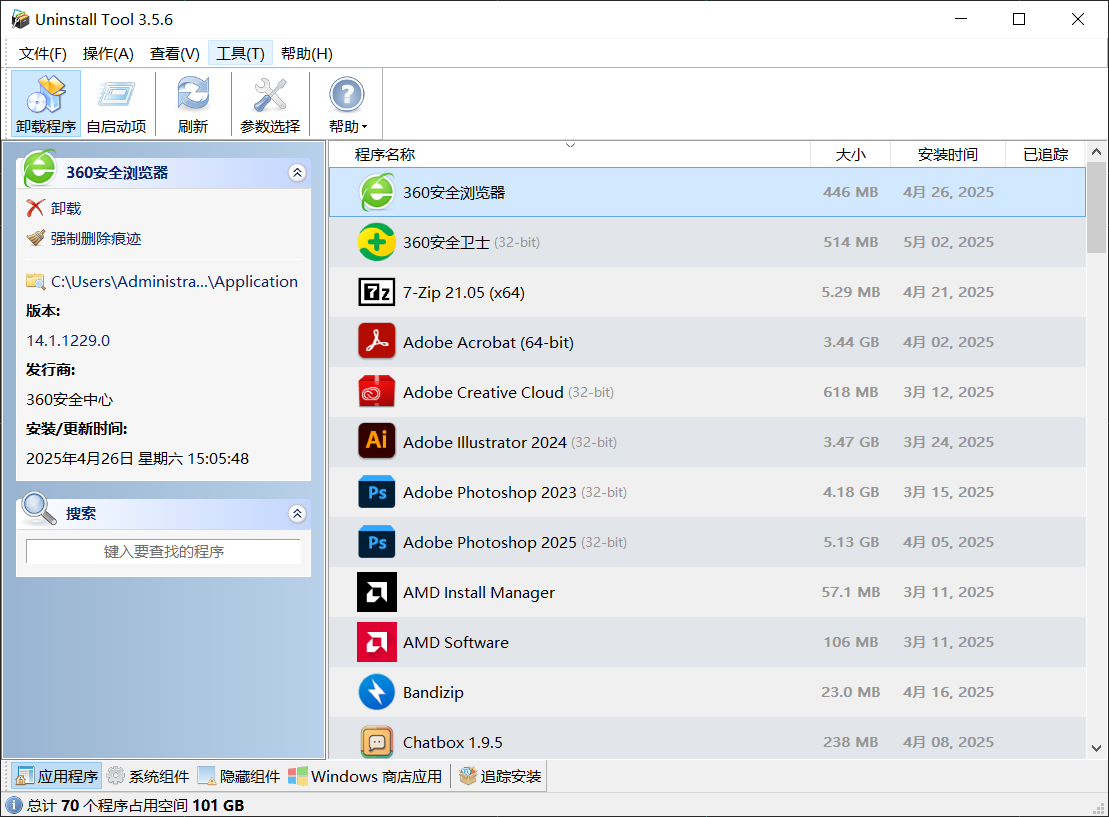Click the AMD Install Manager icon
1109x817 pixels.
click(x=377, y=592)
